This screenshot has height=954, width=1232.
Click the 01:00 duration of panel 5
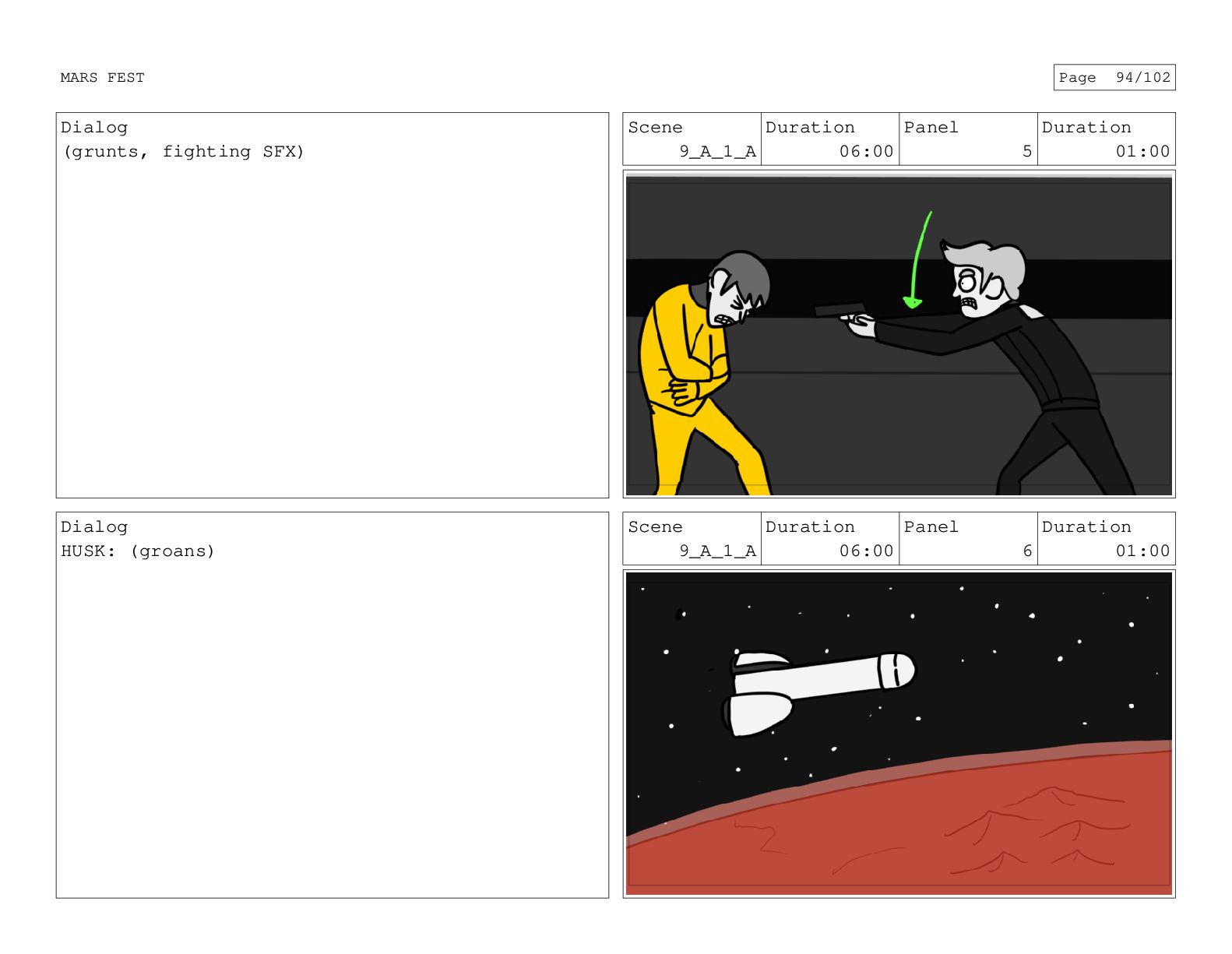(x=1142, y=151)
